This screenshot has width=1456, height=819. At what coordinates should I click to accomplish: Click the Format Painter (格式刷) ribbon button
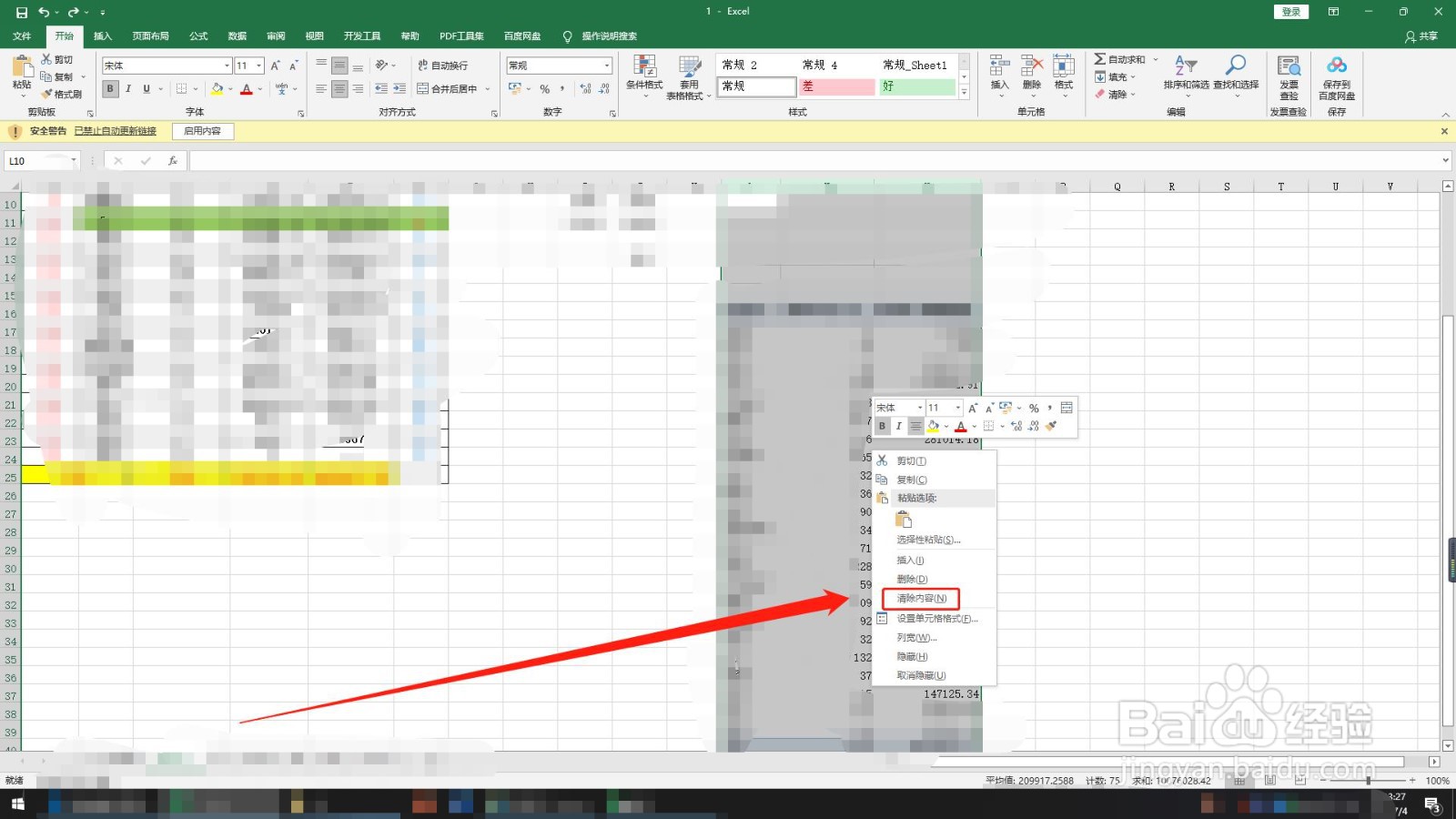[x=61, y=94]
